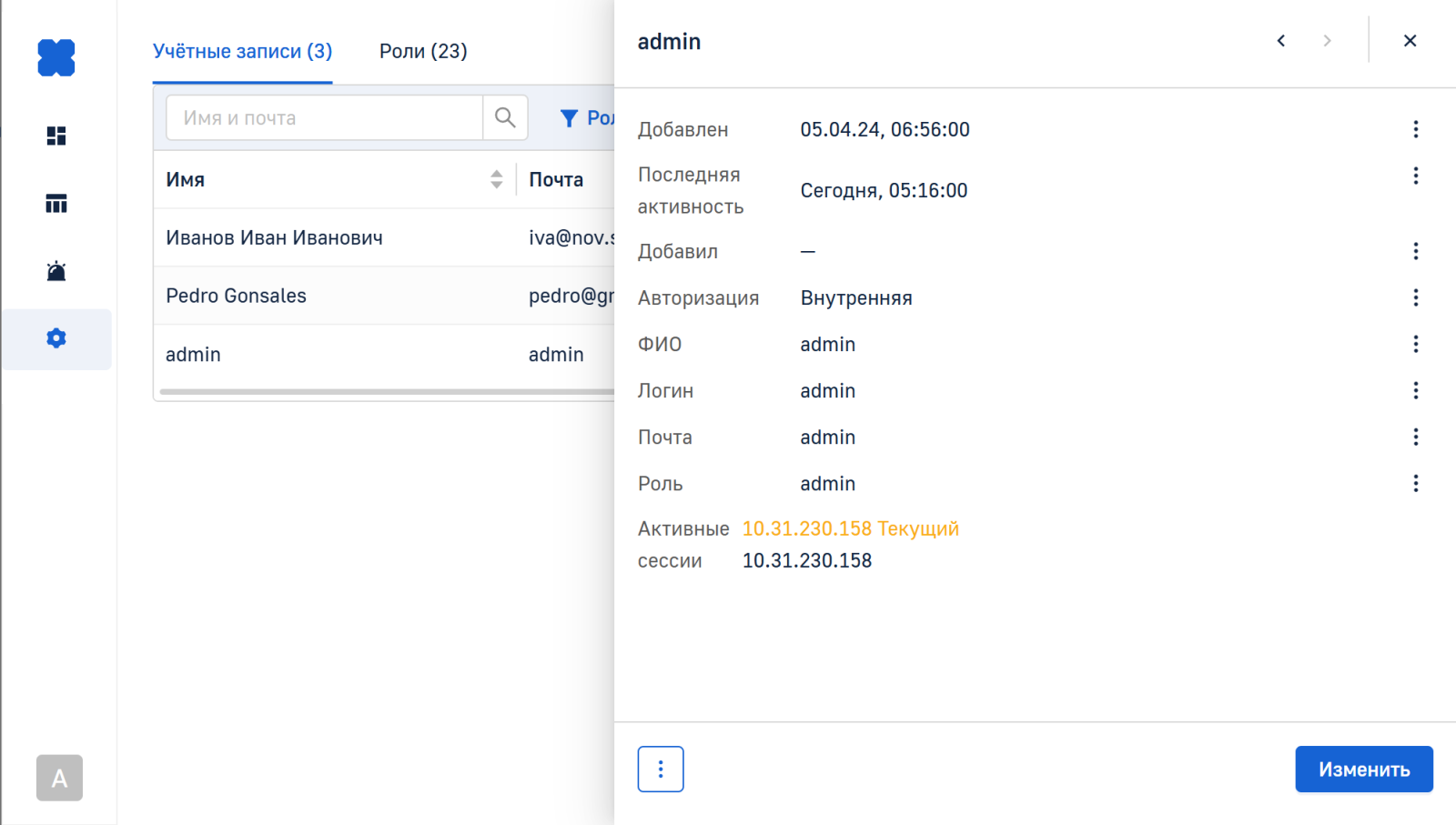This screenshot has width=1456, height=825.
Task: Click the blue app logo icon
Action: pyautogui.click(x=56, y=58)
